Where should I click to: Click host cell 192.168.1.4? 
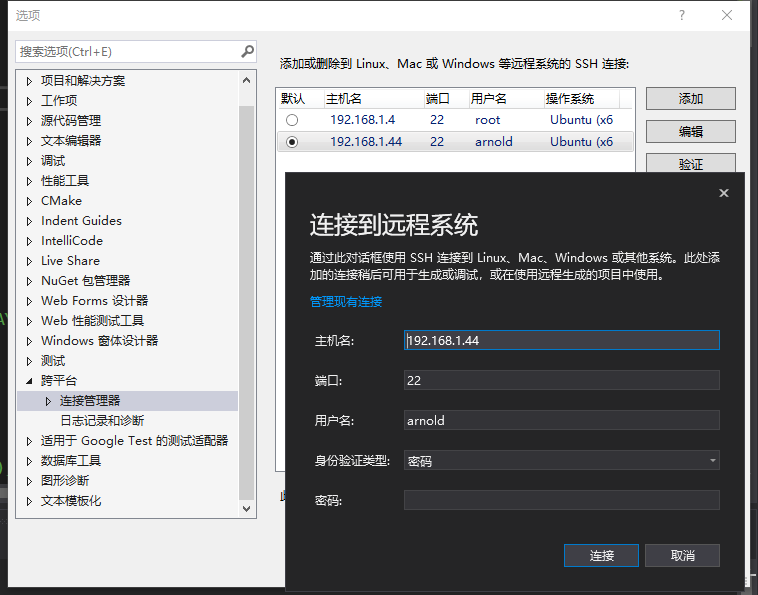point(363,120)
